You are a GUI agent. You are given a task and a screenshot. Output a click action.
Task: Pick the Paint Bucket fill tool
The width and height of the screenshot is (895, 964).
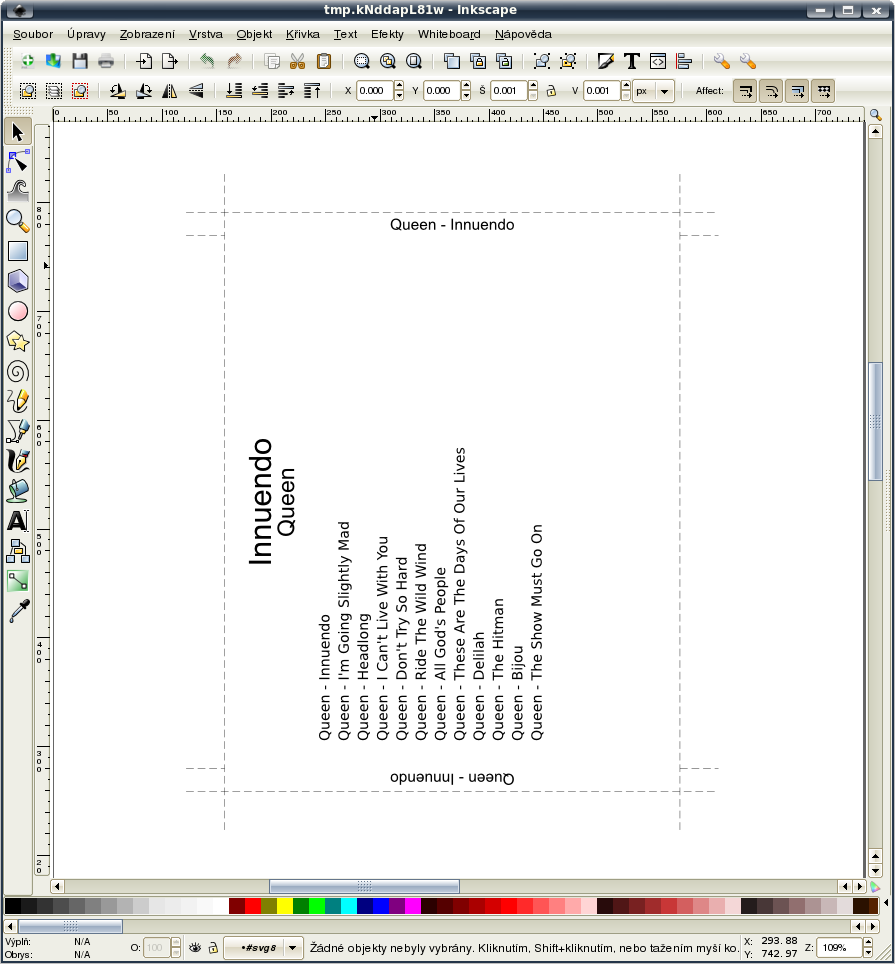point(18,491)
